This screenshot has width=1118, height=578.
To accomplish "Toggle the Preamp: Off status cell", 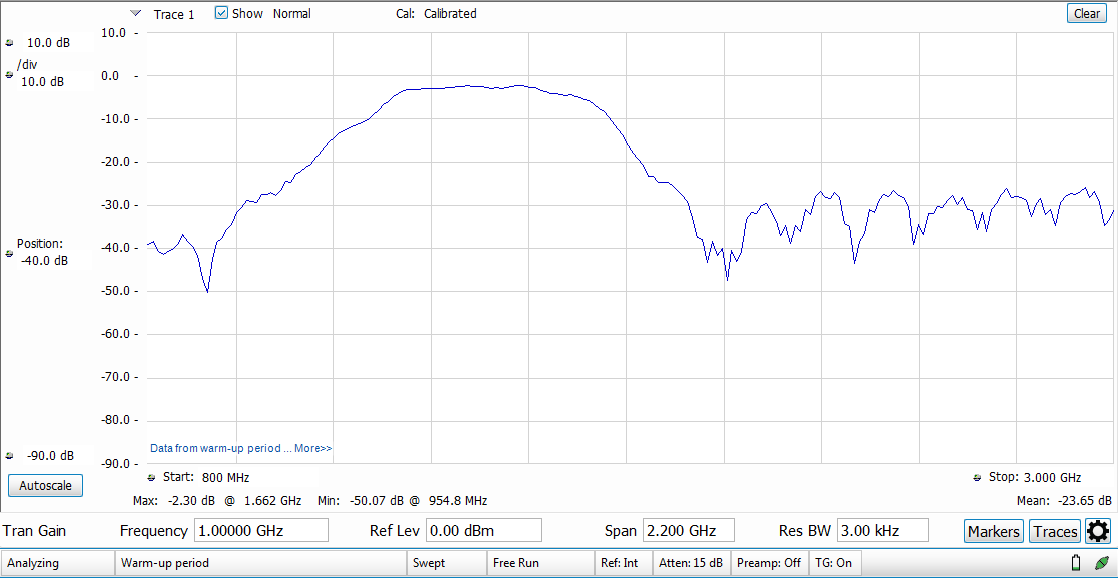I will click(x=768, y=563).
